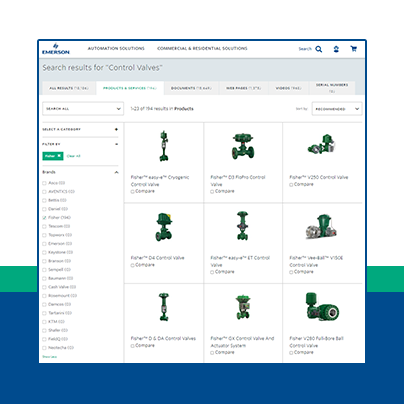Open Fisher easy-e Cryogenic Control Valve link
This screenshot has height=404, width=404.
point(160,181)
